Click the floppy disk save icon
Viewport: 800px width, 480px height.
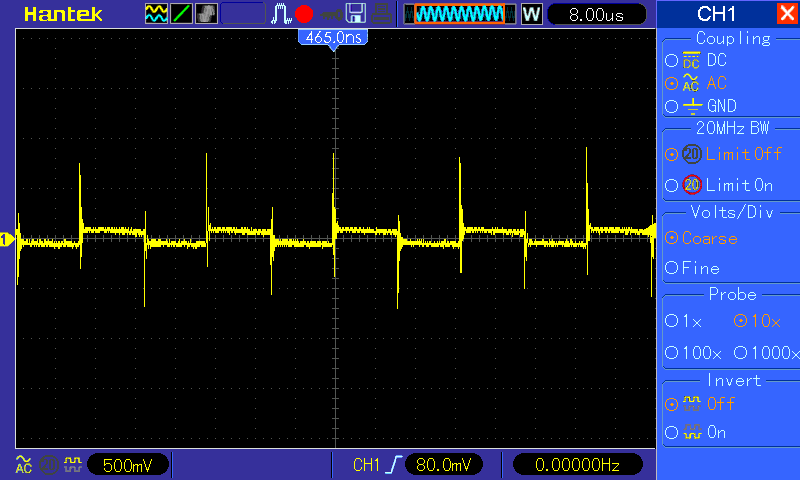coord(356,14)
